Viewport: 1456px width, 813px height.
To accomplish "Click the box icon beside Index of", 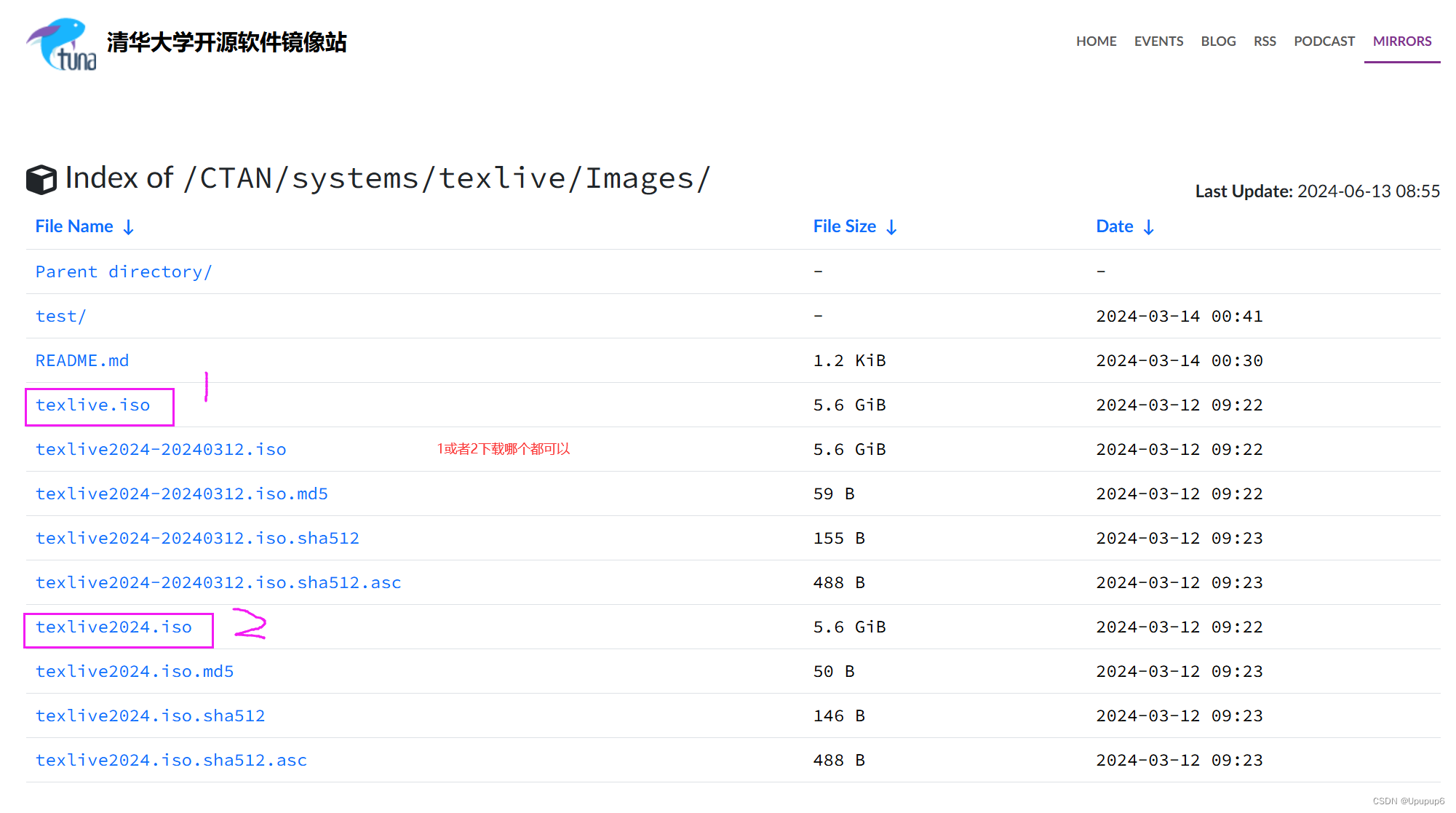I will (x=41, y=179).
